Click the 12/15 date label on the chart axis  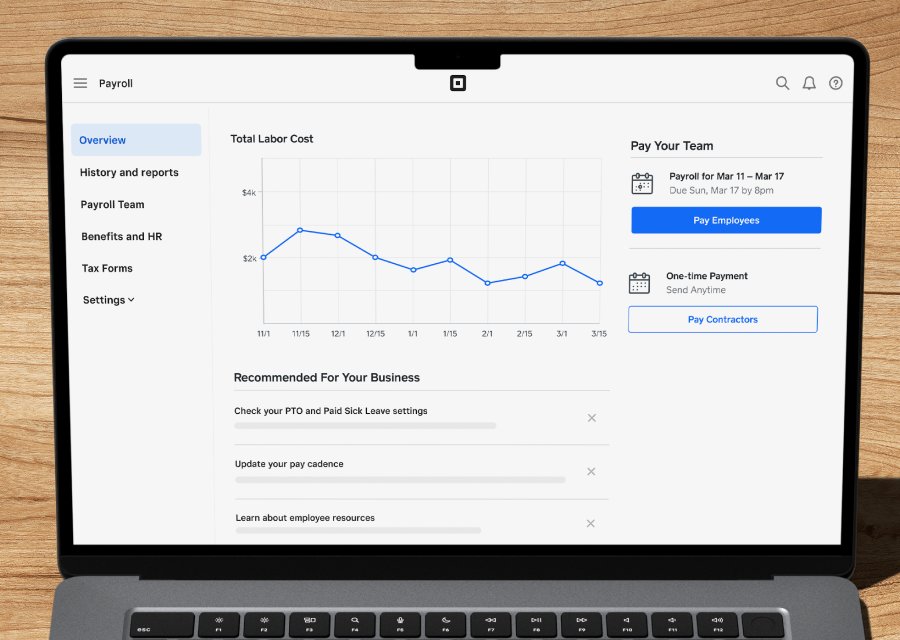(x=375, y=333)
